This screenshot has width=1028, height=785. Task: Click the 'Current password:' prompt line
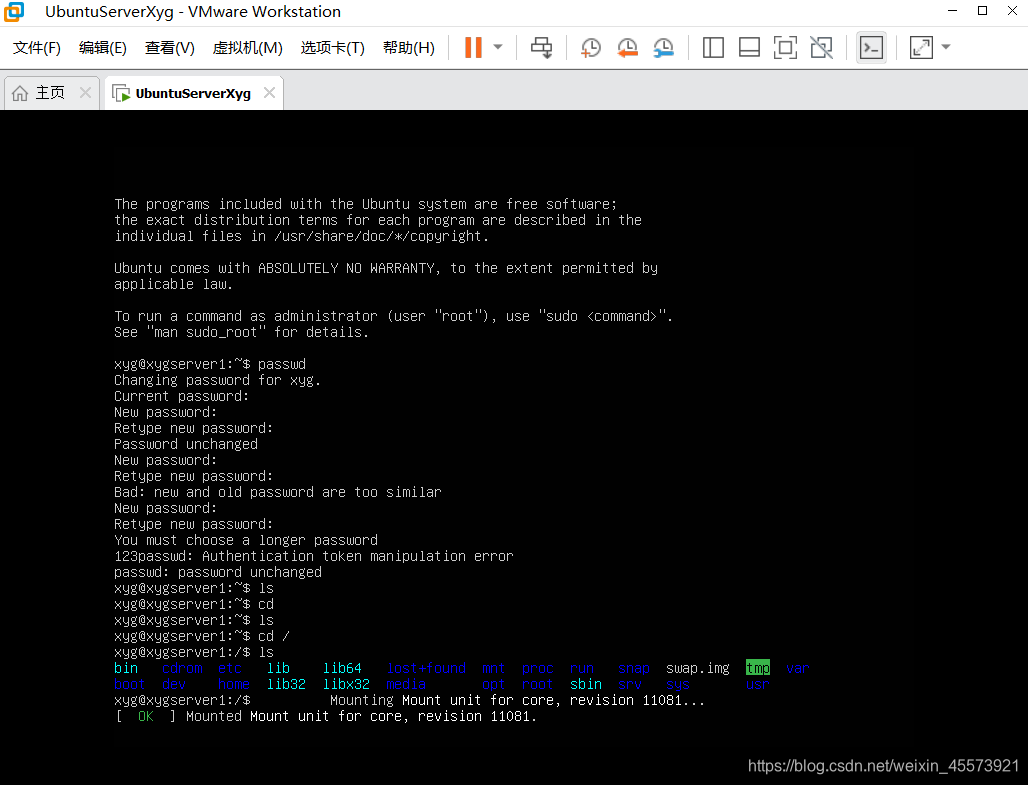coord(182,396)
